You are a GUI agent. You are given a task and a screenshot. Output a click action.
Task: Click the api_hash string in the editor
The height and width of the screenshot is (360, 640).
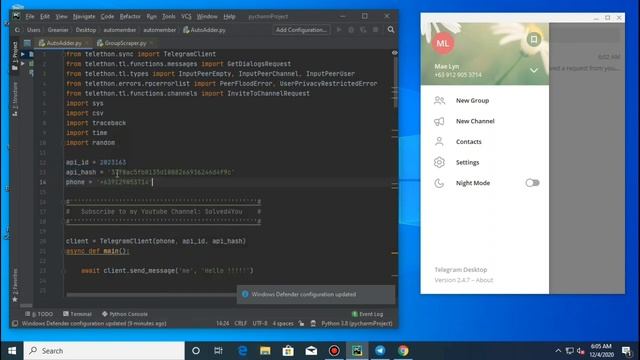pyautogui.click(x=172, y=172)
